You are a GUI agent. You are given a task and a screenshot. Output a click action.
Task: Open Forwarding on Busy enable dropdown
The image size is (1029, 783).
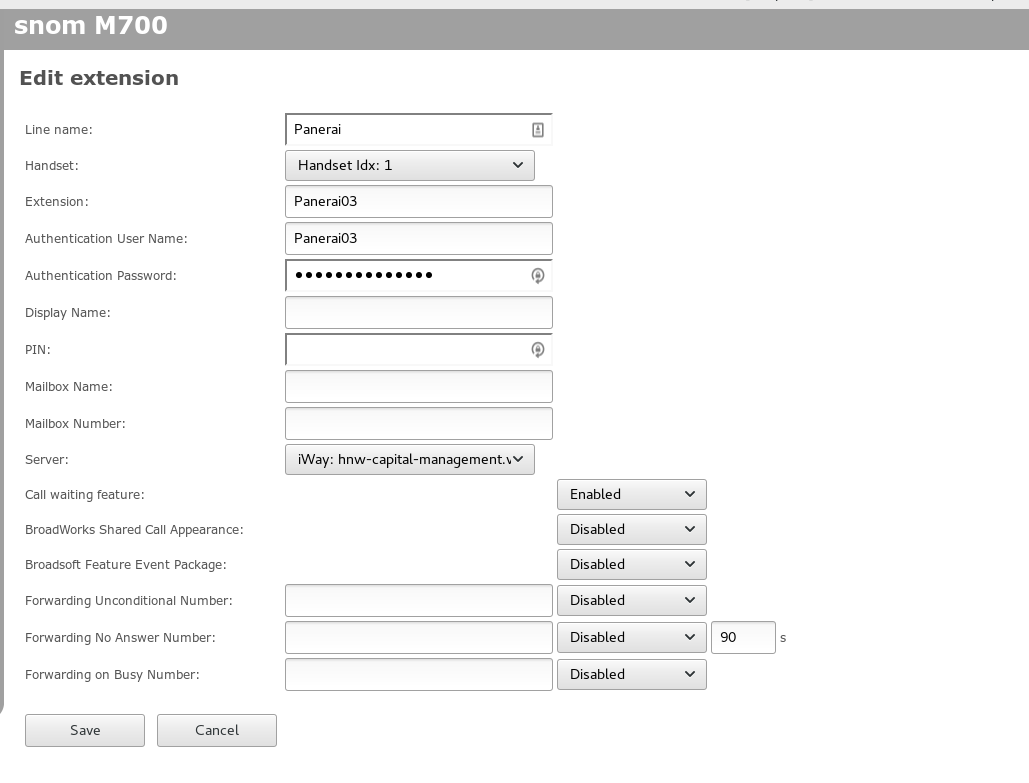[x=631, y=674]
